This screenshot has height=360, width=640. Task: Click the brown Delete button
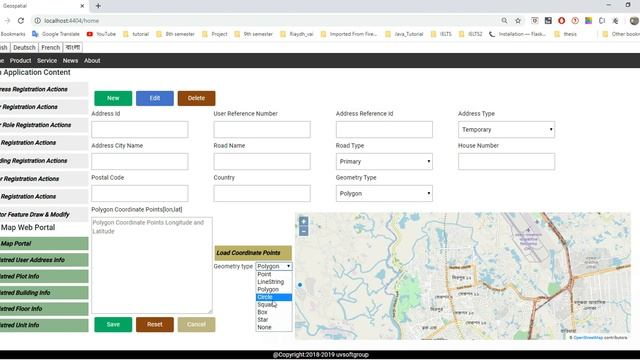pyautogui.click(x=196, y=98)
